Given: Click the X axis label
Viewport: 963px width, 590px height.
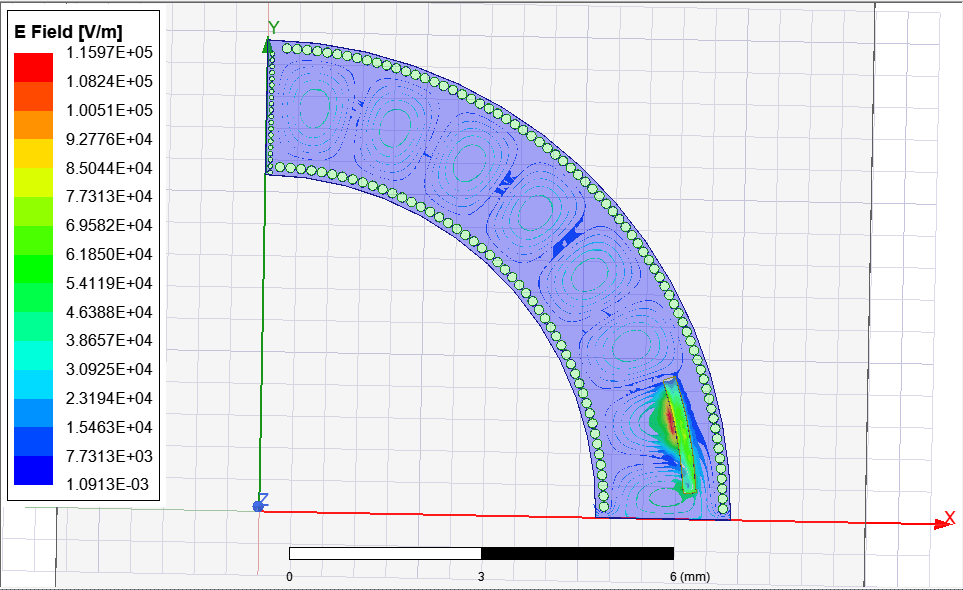Looking at the screenshot, I should 950,518.
